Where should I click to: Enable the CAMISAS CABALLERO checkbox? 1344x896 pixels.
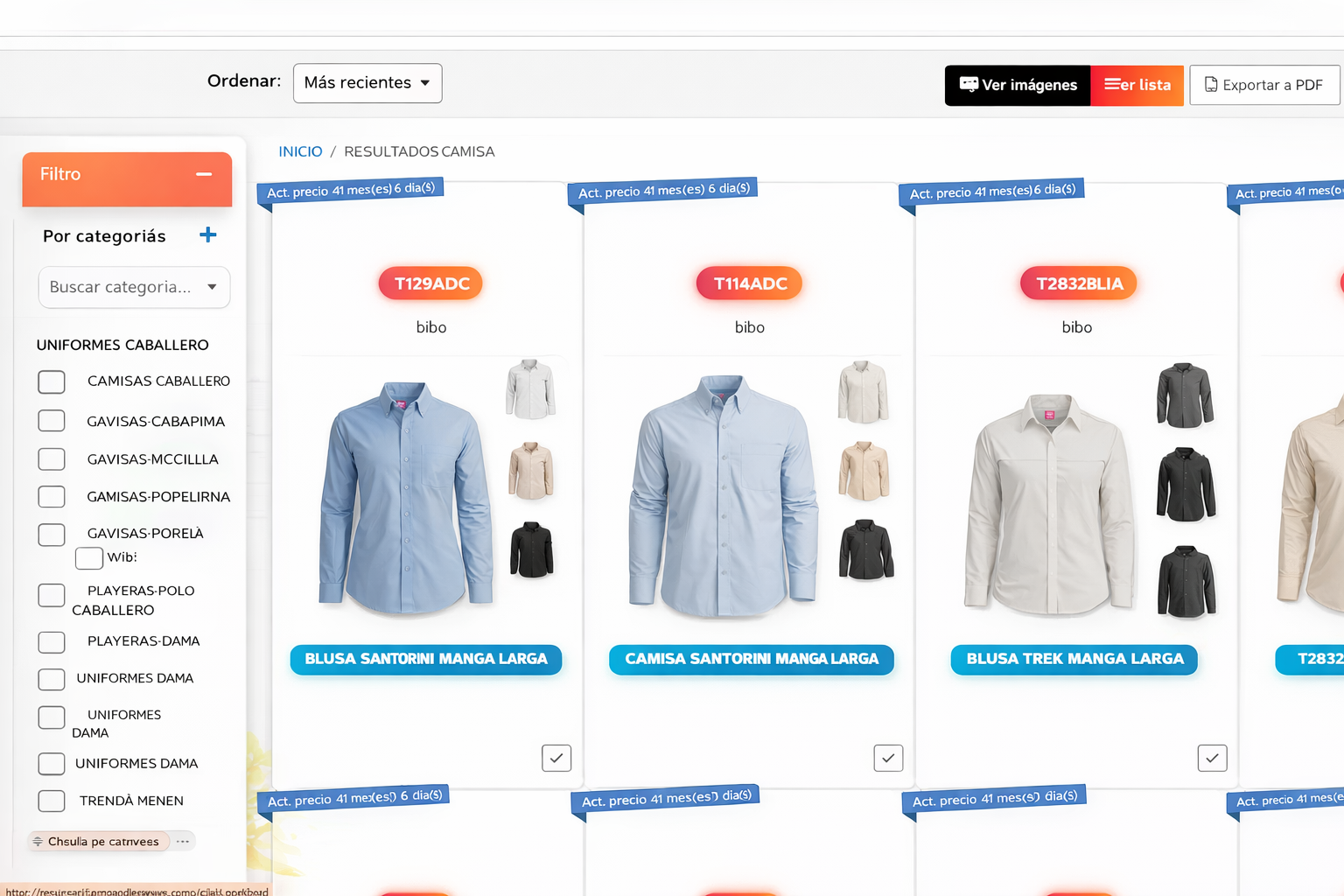(52, 382)
